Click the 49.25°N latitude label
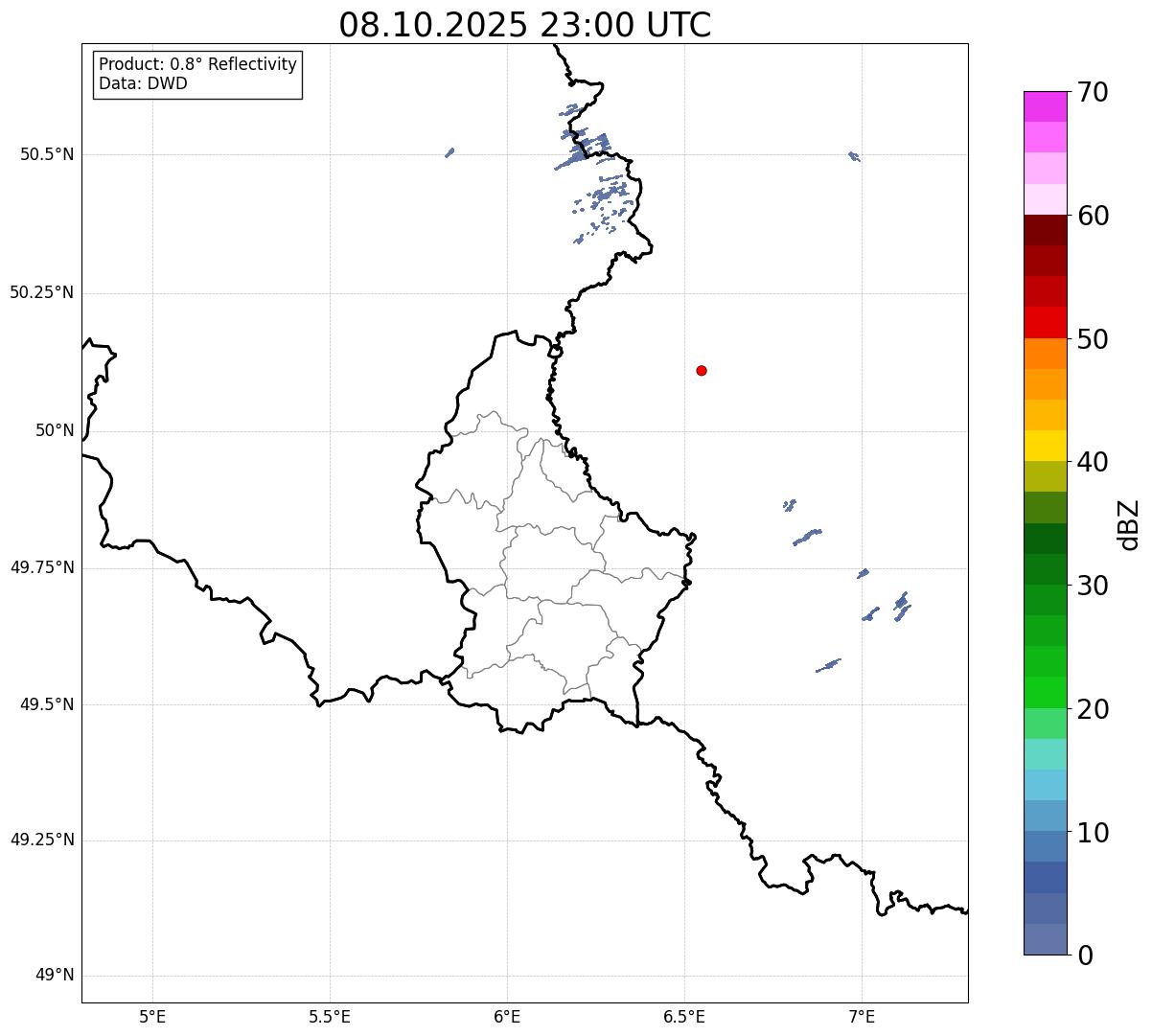The image size is (1152, 1036). pyautogui.click(x=42, y=840)
